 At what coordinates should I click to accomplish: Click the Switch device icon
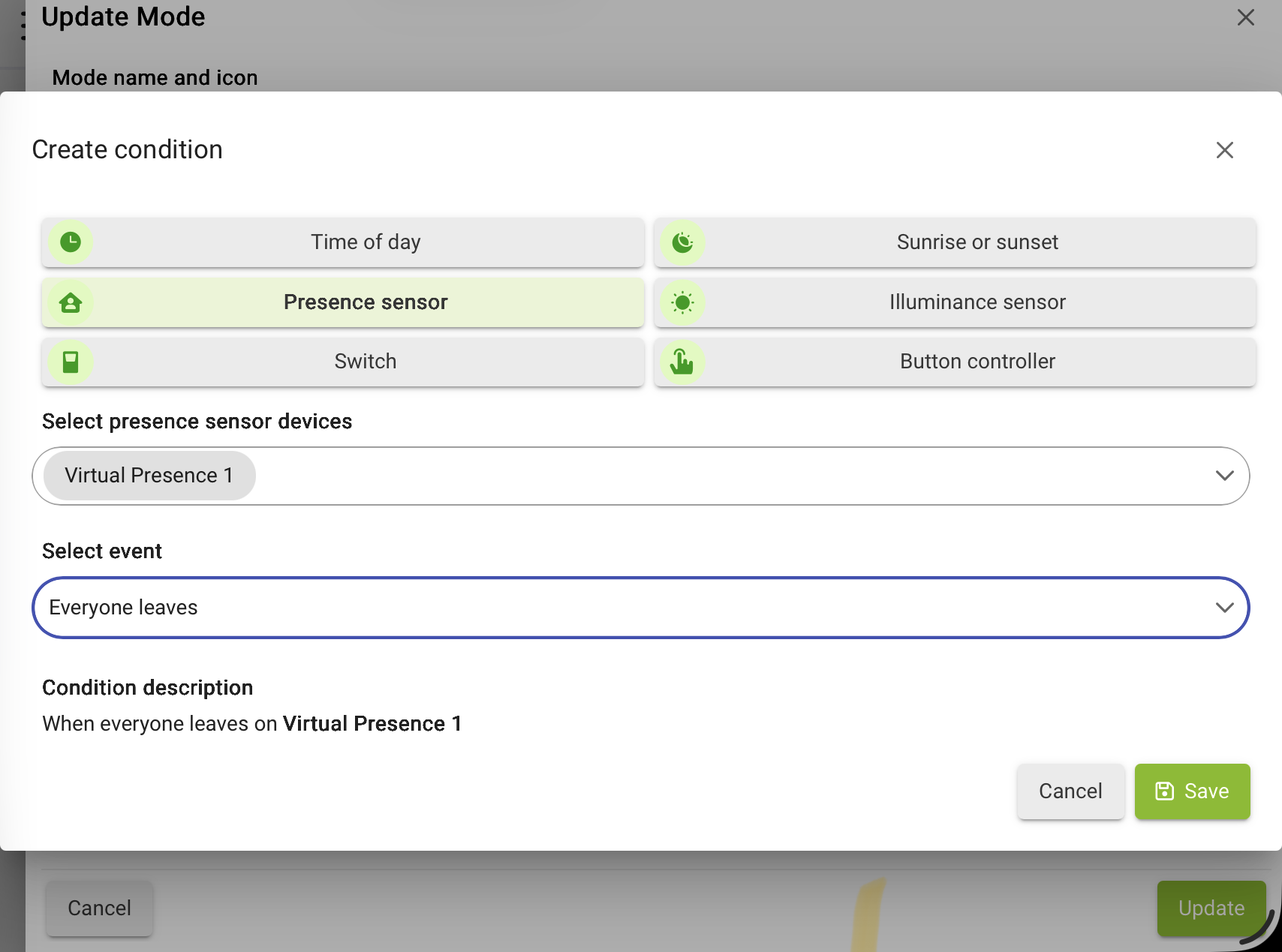click(71, 362)
